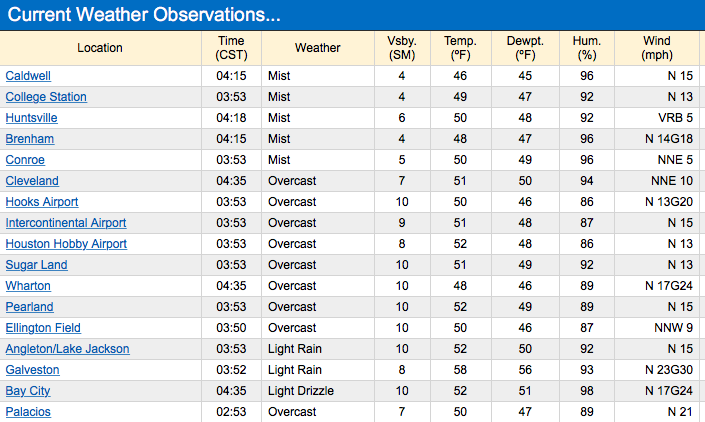Click the Weather column header
Screen dimensions: 705x422
[x=318, y=47]
